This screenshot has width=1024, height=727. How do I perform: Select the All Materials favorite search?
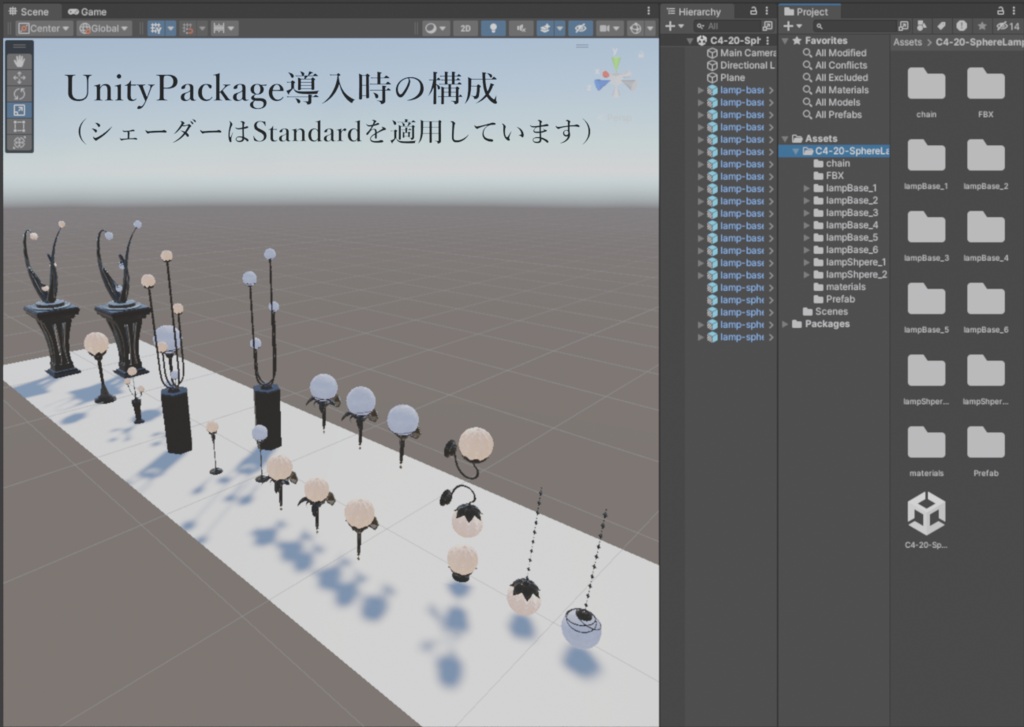tap(842, 90)
